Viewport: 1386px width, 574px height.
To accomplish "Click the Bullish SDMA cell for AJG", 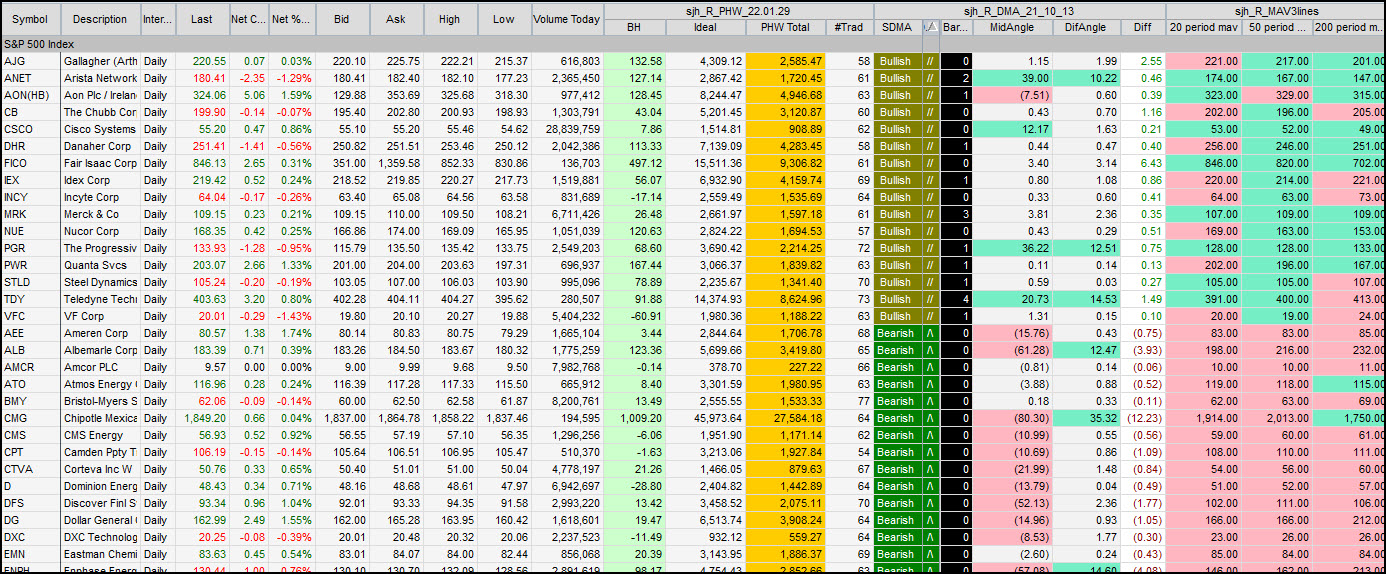I will (897, 61).
